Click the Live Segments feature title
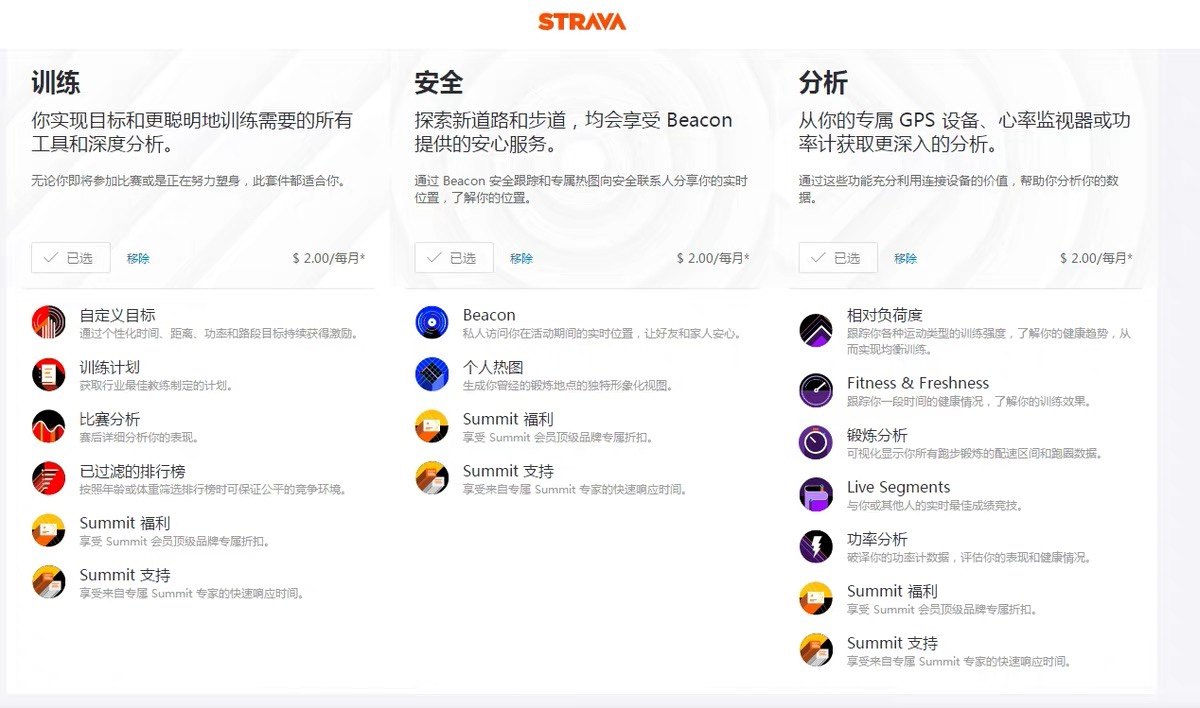1200x708 pixels. [899, 487]
